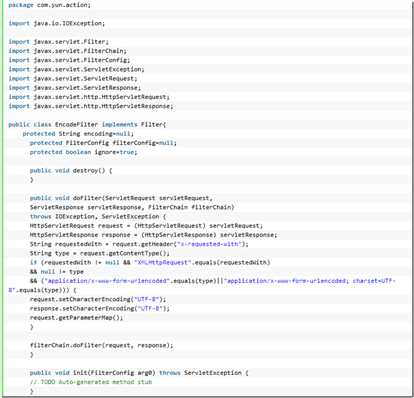Click 'import javax.servlet.FilterConfig;' line
This screenshot has width=414, height=398.
[69, 60]
